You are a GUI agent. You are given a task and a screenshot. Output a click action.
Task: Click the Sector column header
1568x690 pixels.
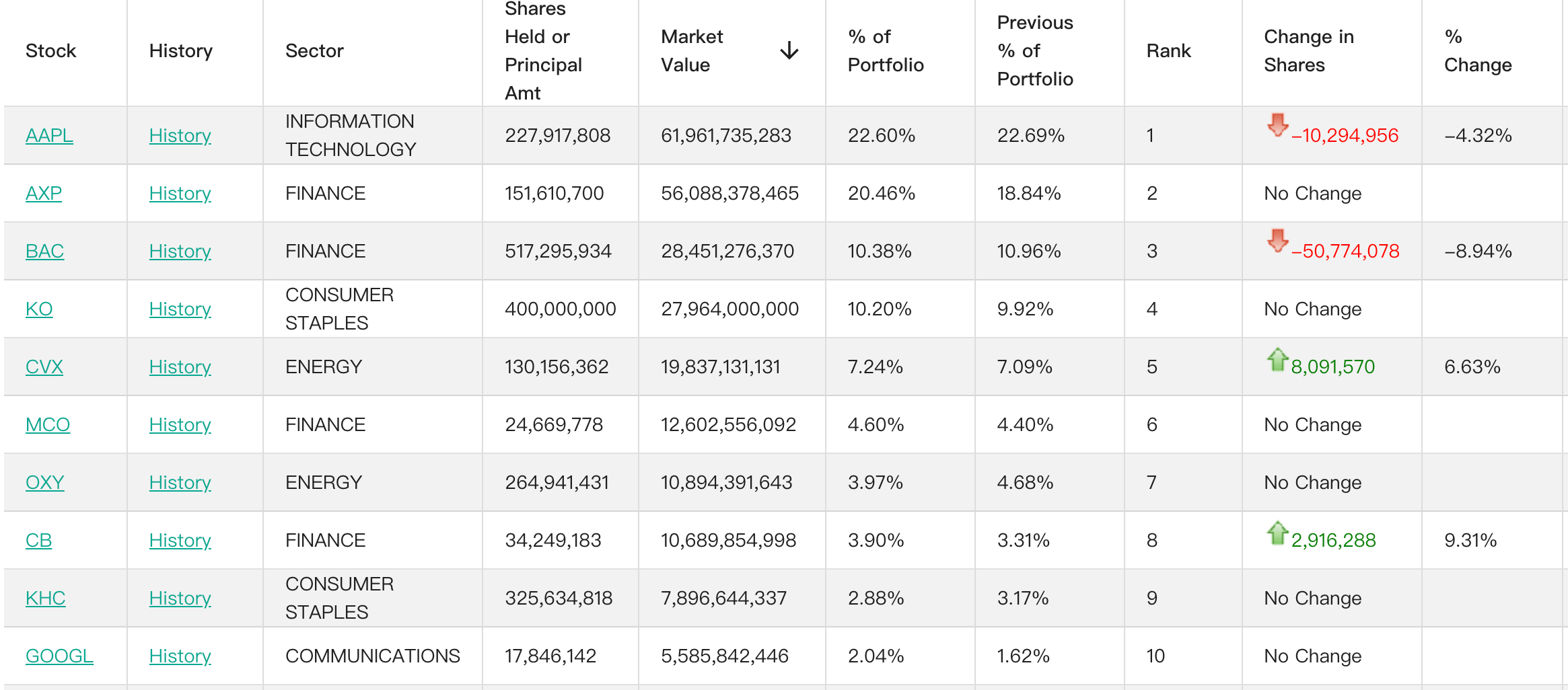314,50
